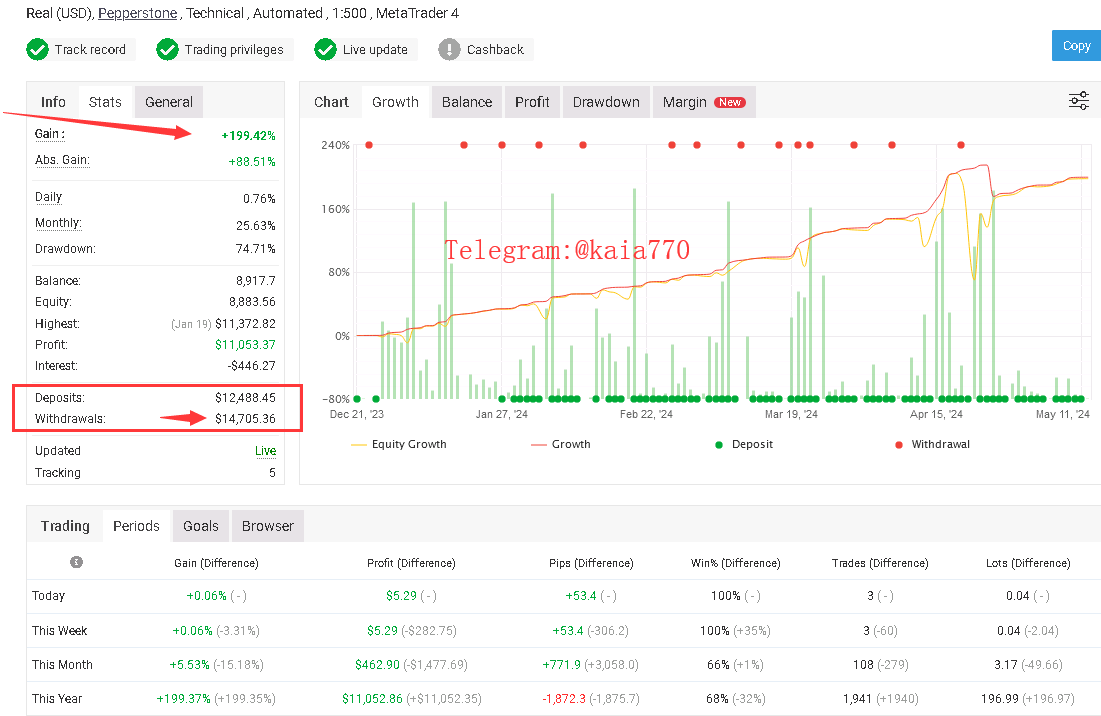Click the Lots (Difference) column header

pyautogui.click(x=1028, y=563)
